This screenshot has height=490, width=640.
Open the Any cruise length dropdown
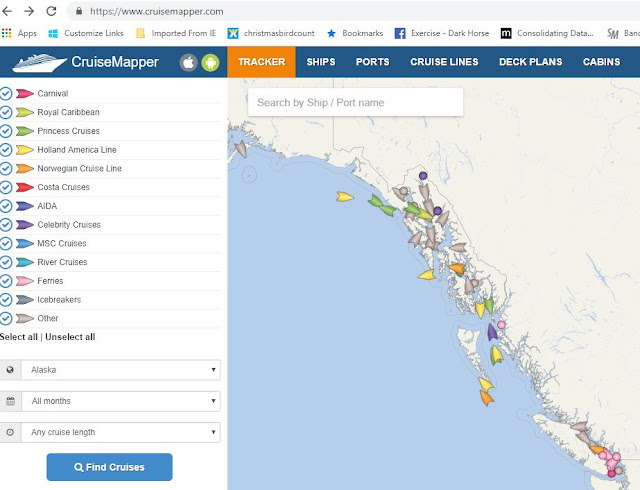point(121,432)
